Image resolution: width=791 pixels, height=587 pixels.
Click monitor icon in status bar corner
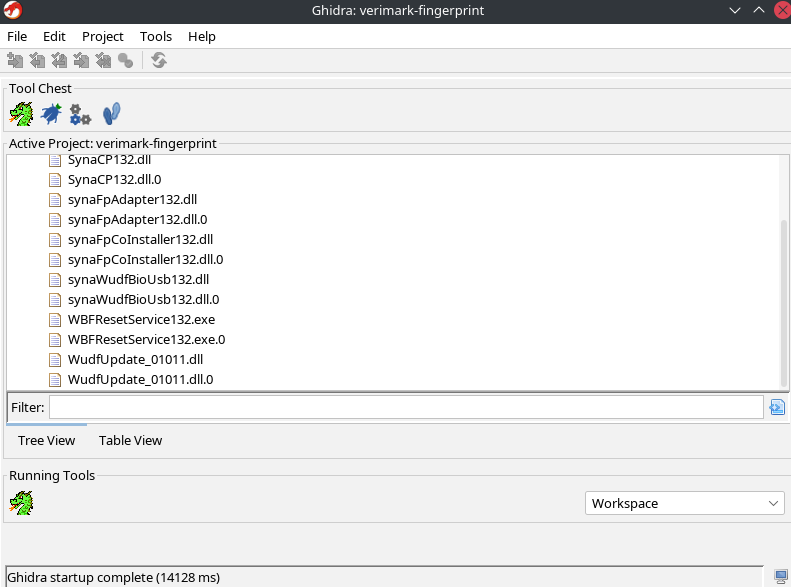click(781, 576)
